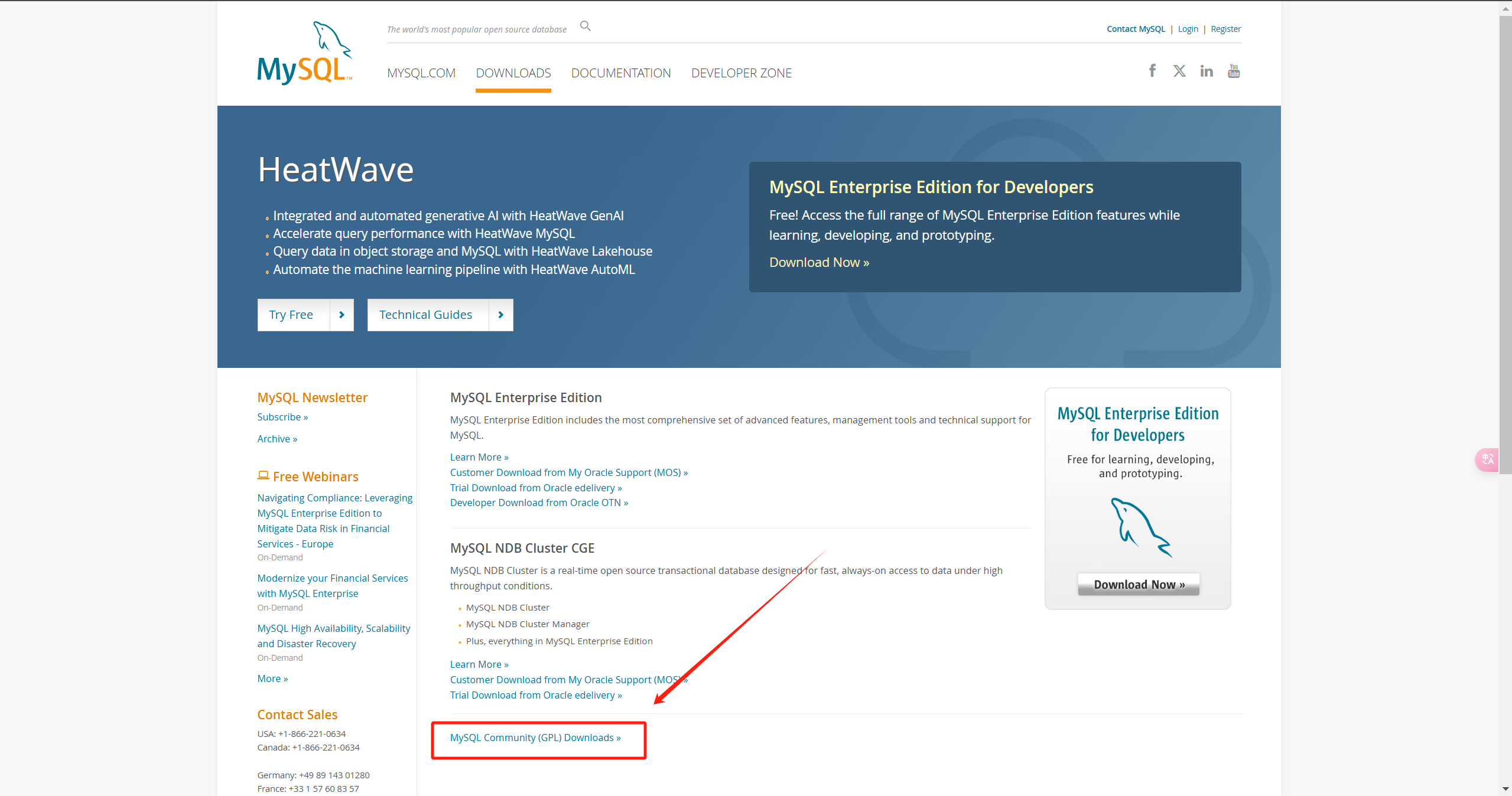
Task: Click the arrow next to Try Free
Action: point(342,315)
